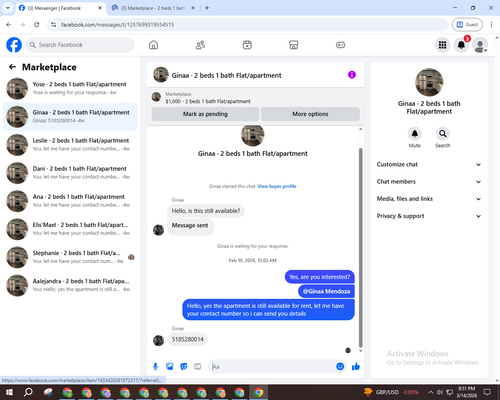The image size is (500, 400).
Task: Switch to Marketplace - 2 beds tab
Action: 153,8
